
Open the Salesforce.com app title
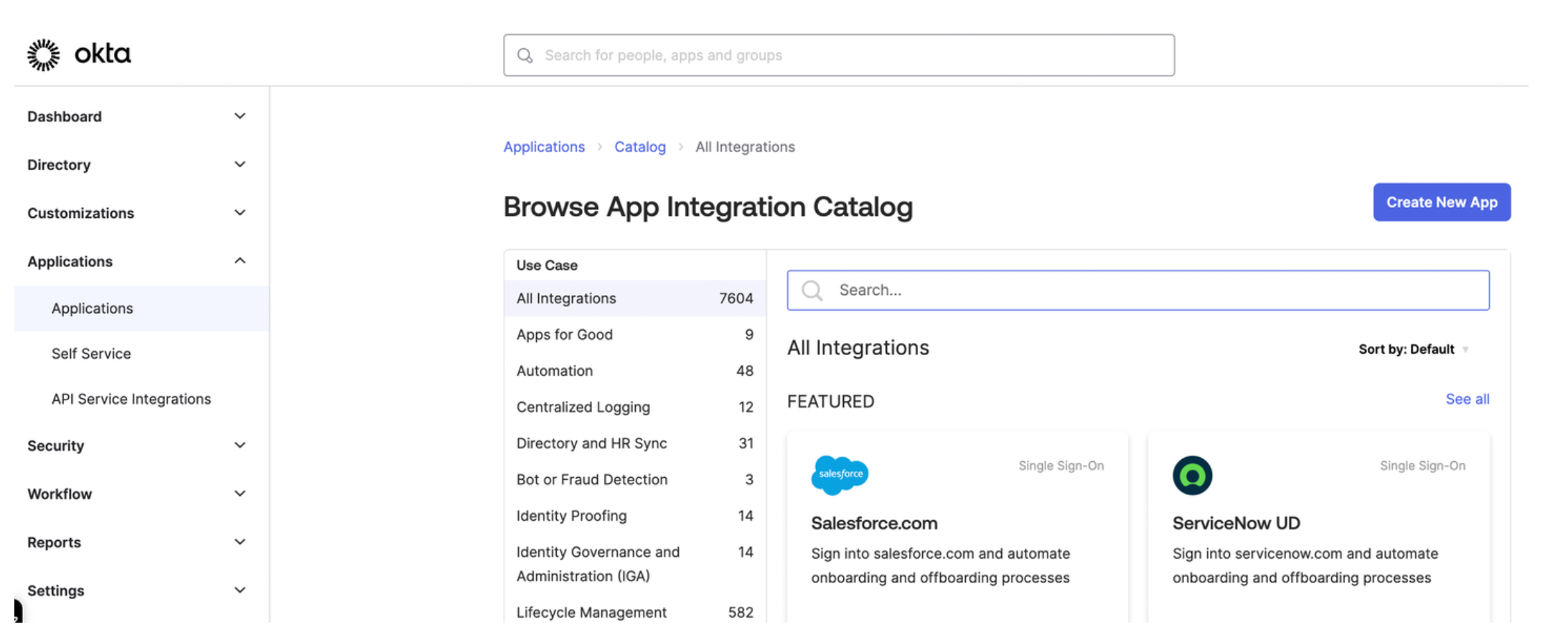[874, 523]
